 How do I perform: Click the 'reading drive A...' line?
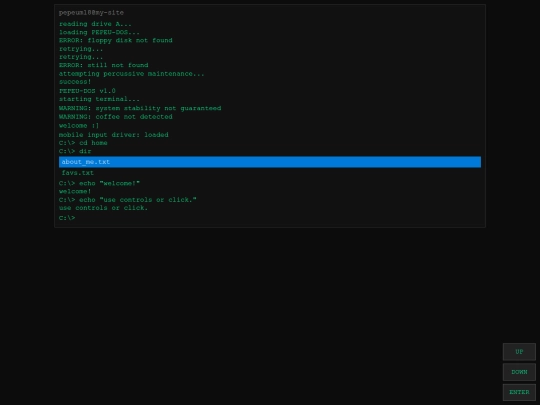95,24
